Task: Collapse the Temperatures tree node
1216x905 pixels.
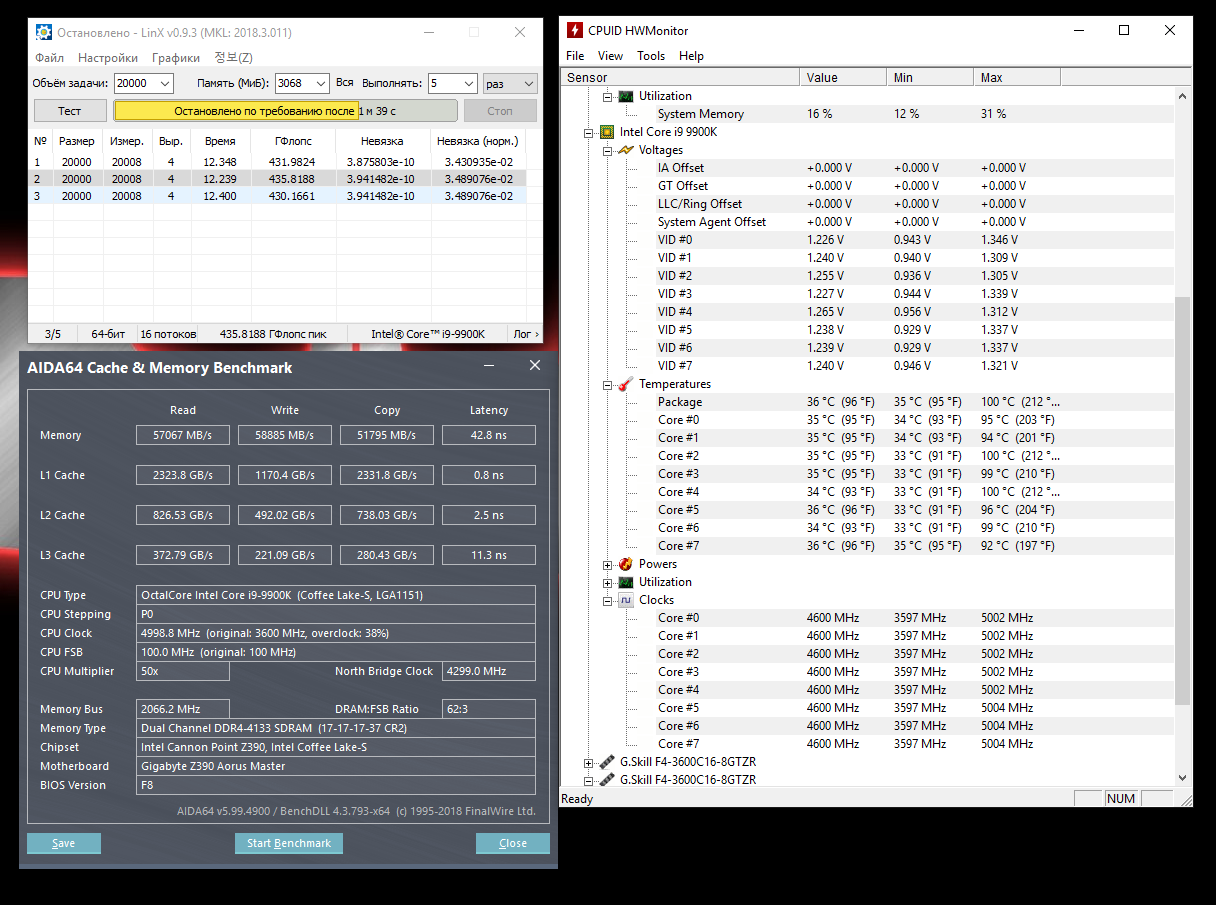Action: [x=607, y=384]
